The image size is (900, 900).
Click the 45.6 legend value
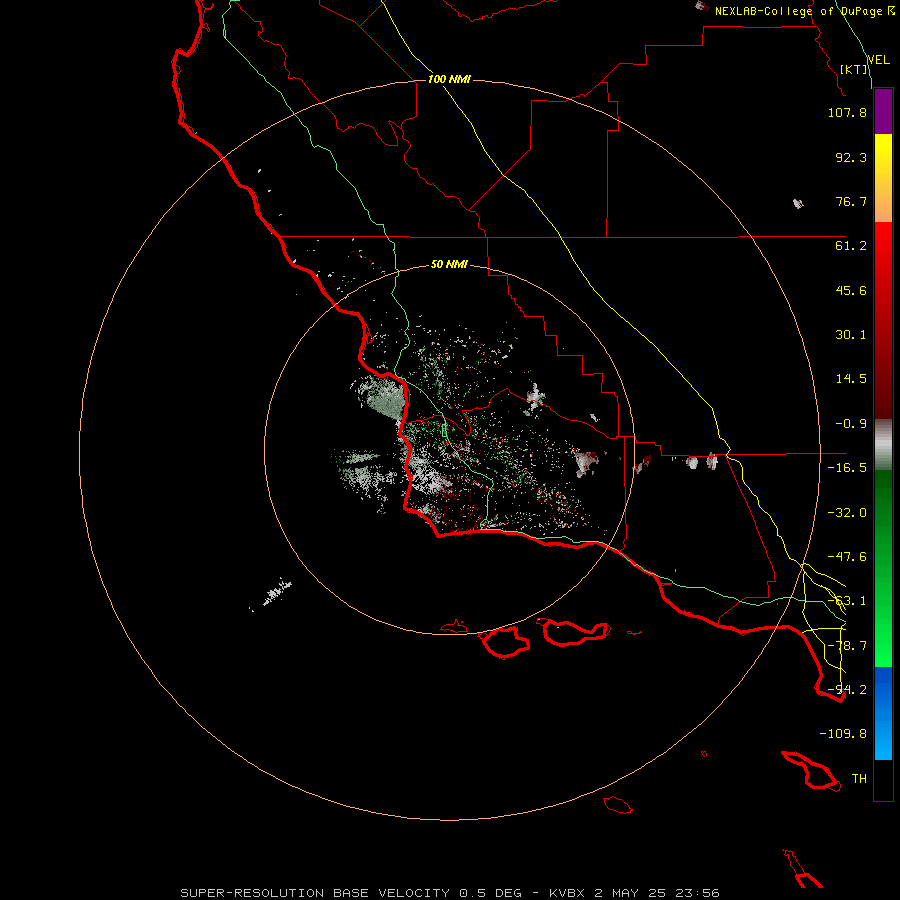851,290
